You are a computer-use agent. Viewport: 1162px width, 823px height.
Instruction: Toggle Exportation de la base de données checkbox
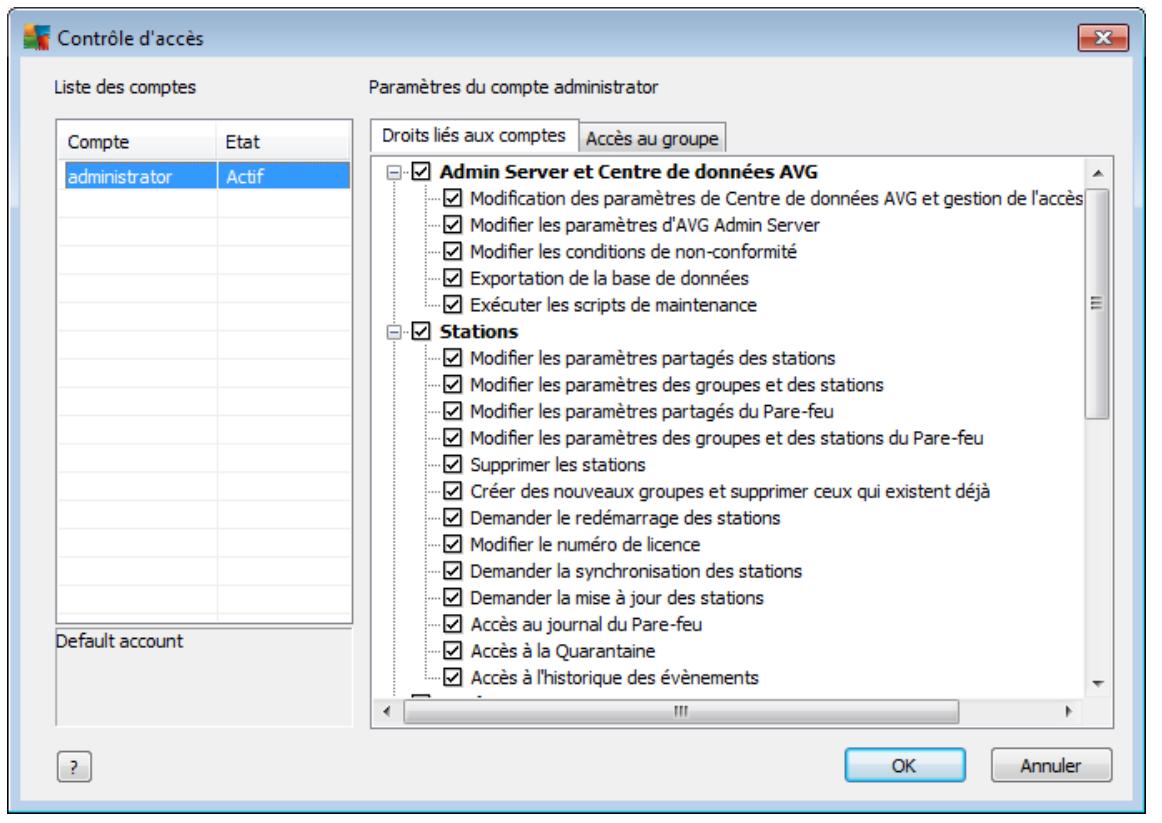(453, 279)
